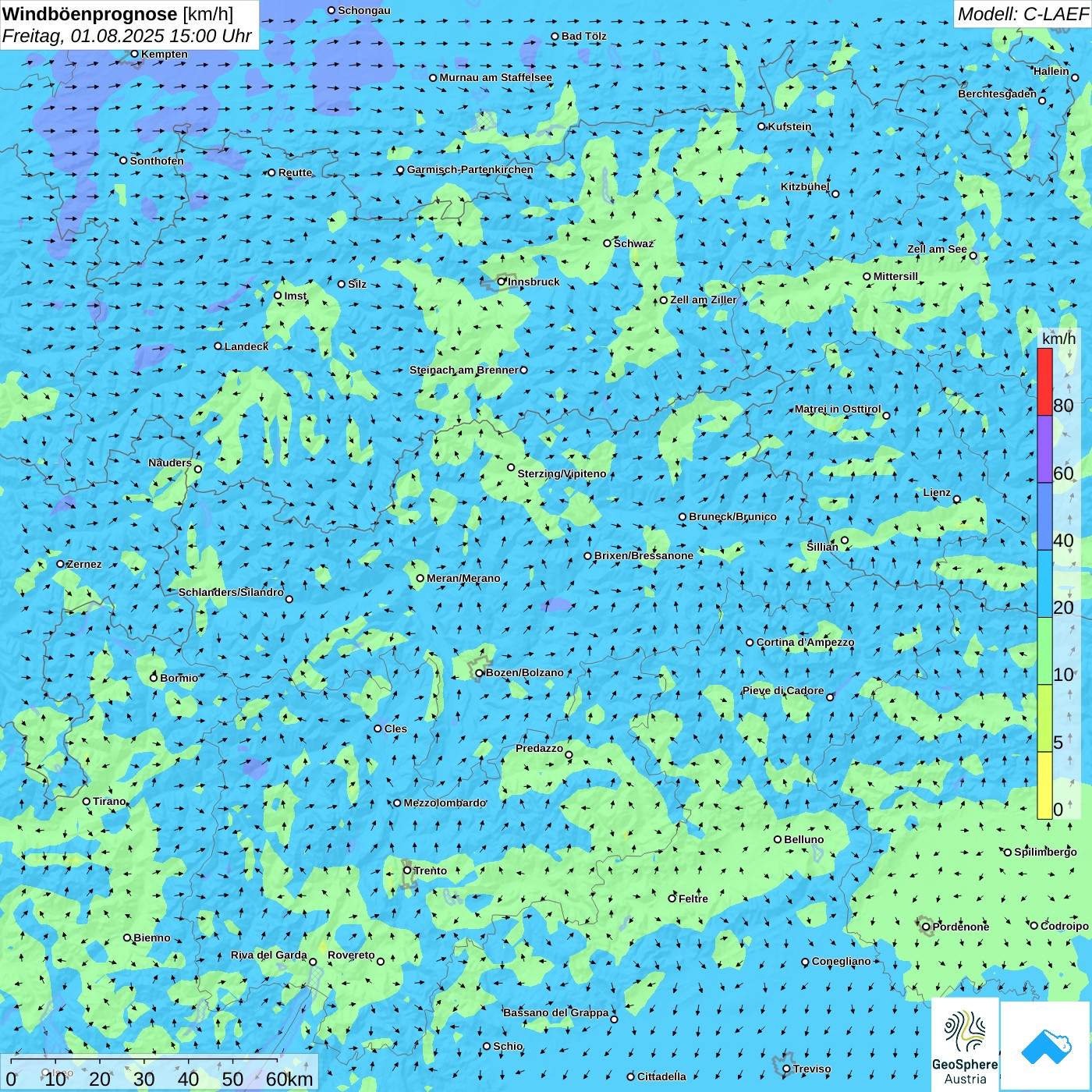Click the green 10-20 km/h legend color
Image resolution: width=1092 pixels, height=1092 pixels.
[x=1044, y=651]
